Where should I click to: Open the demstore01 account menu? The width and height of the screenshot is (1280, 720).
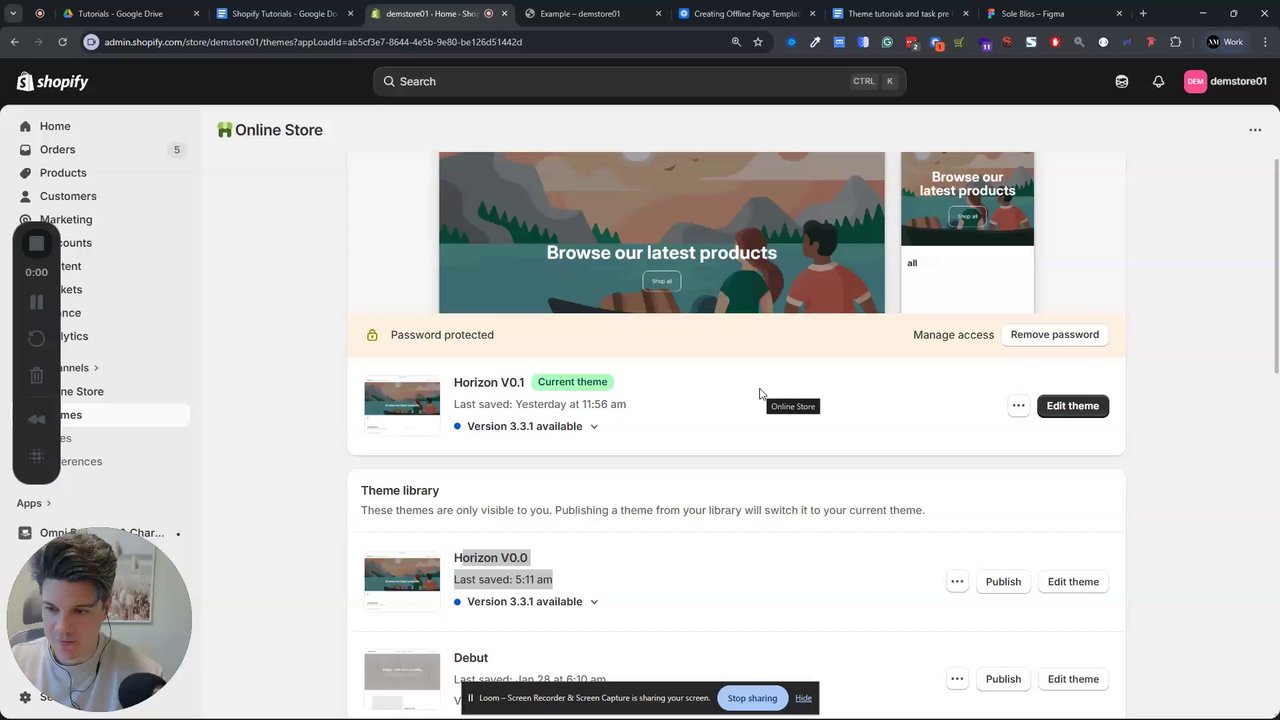point(1226,82)
